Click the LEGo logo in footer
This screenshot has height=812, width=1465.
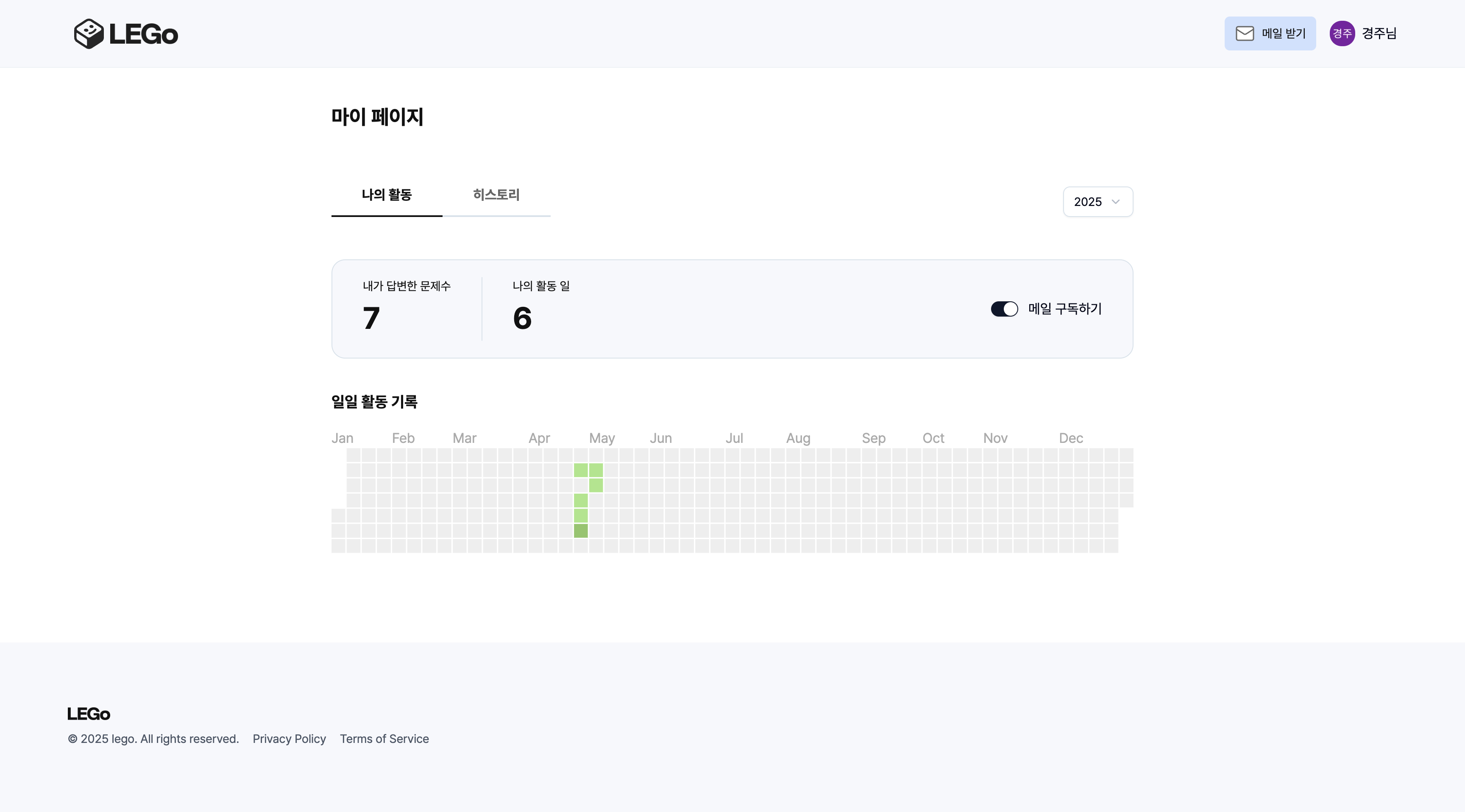[89, 714]
